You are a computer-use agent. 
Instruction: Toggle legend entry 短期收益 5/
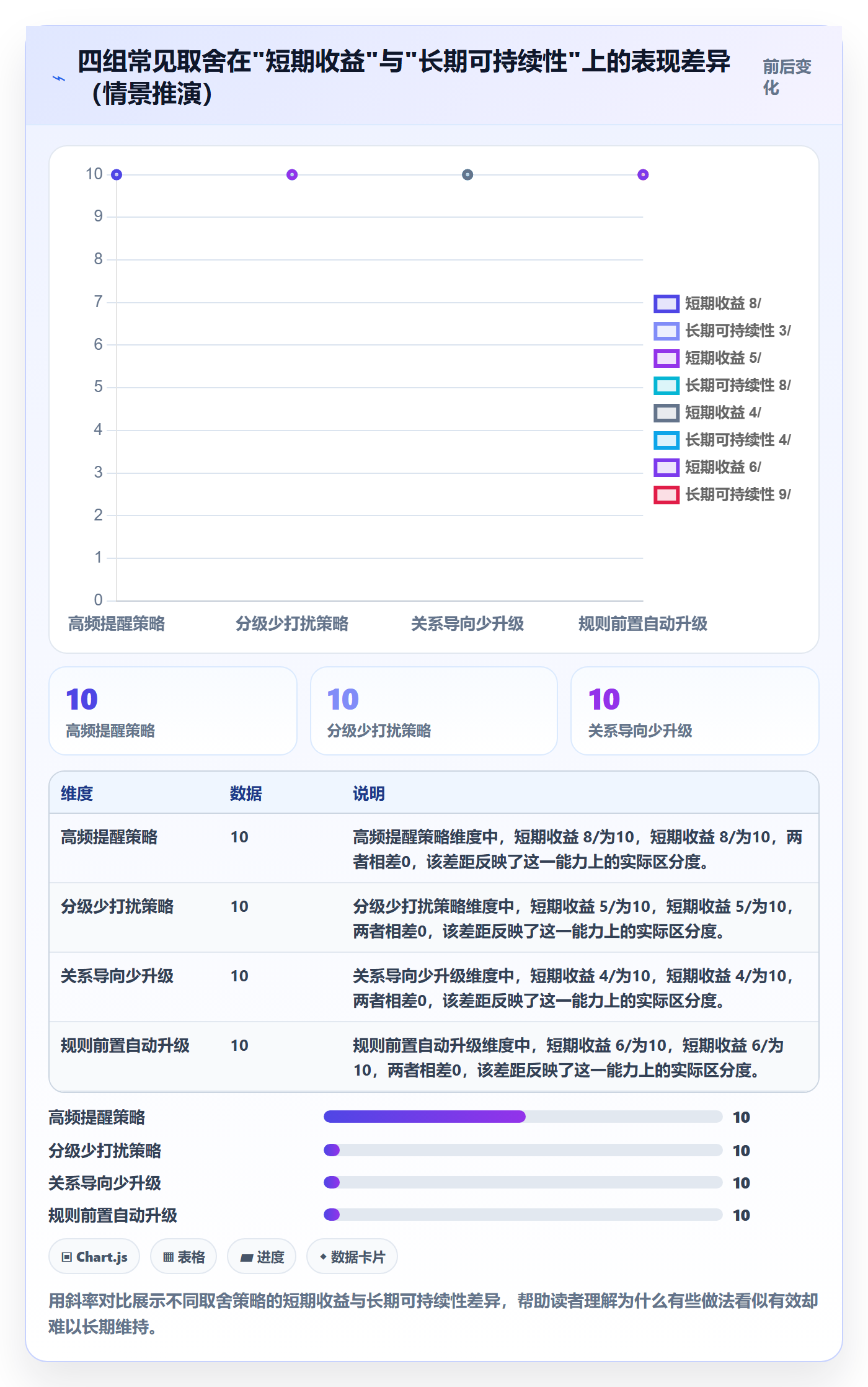[707, 358]
